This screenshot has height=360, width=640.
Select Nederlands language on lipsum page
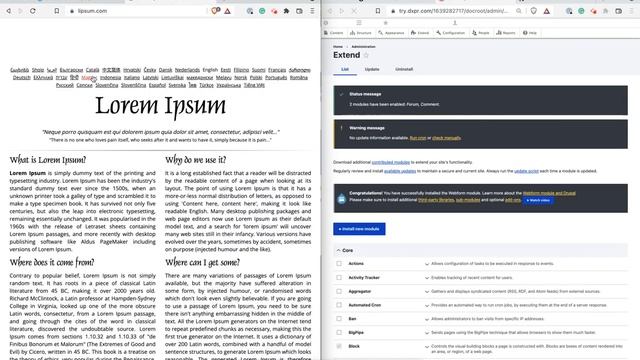coord(187,70)
